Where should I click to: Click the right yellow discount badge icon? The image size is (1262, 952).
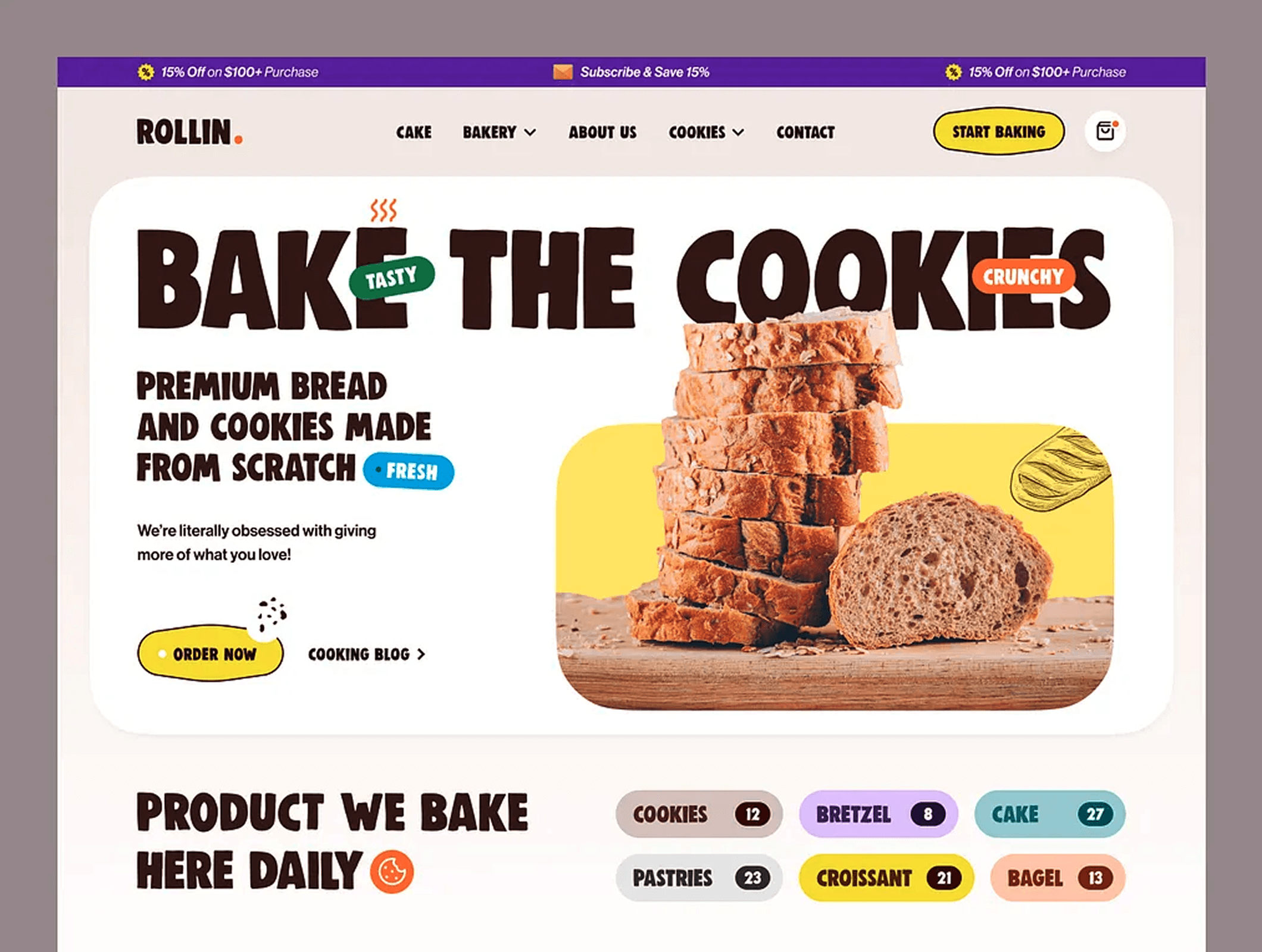click(953, 72)
